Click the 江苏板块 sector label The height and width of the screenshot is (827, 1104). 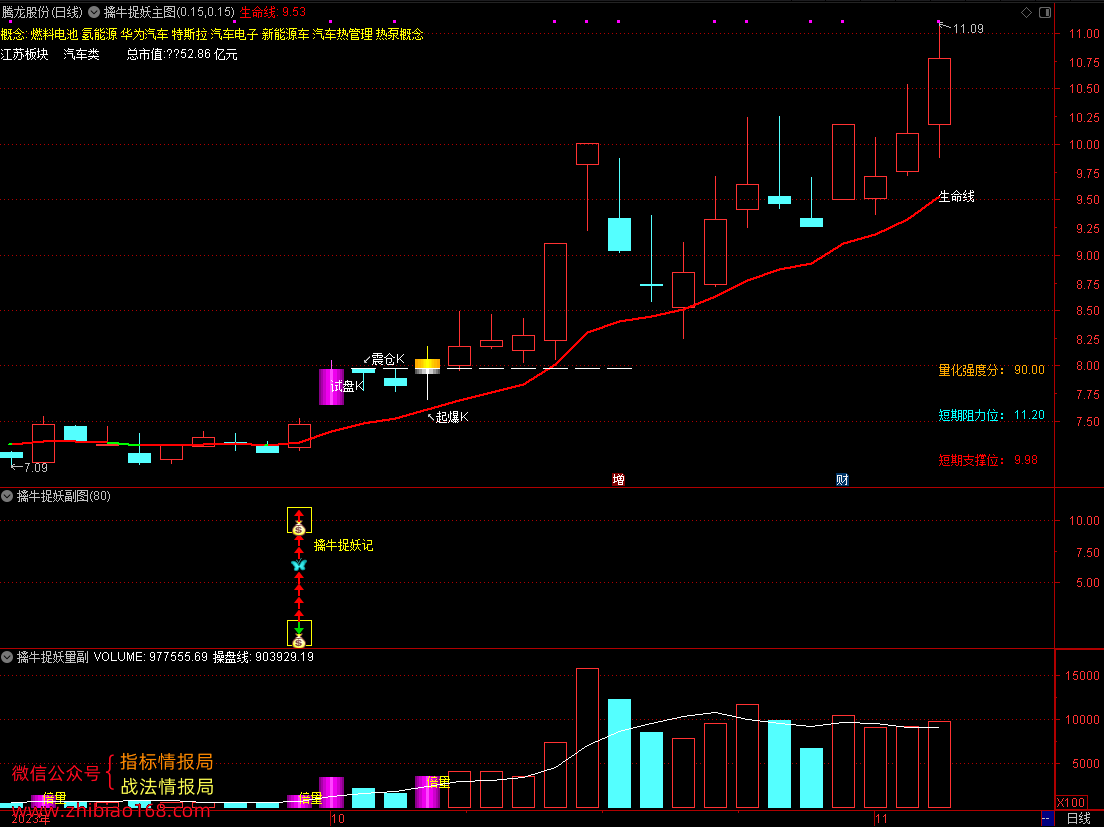point(25,54)
